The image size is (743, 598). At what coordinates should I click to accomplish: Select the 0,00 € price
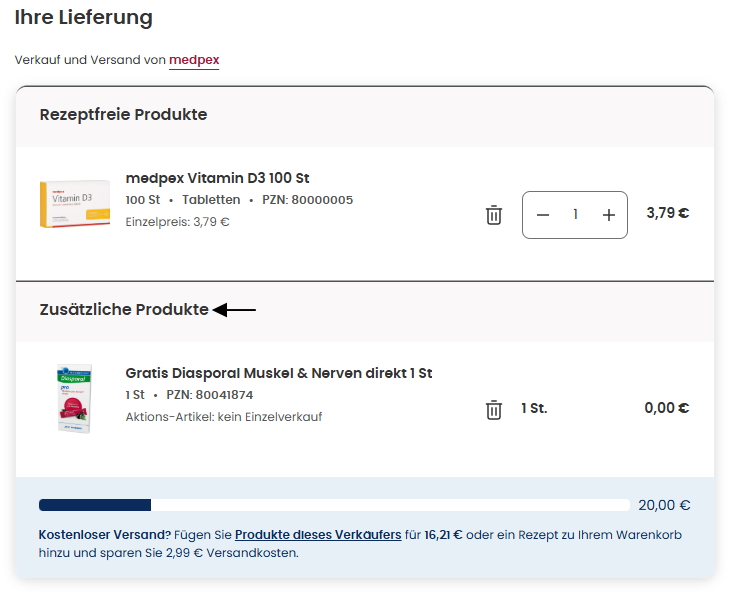coord(667,408)
